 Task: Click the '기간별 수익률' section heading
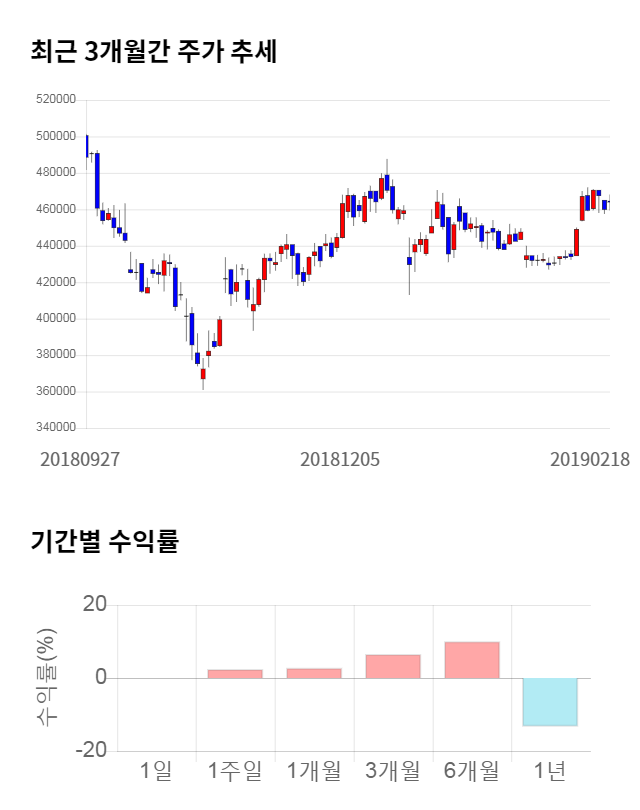tap(104, 543)
